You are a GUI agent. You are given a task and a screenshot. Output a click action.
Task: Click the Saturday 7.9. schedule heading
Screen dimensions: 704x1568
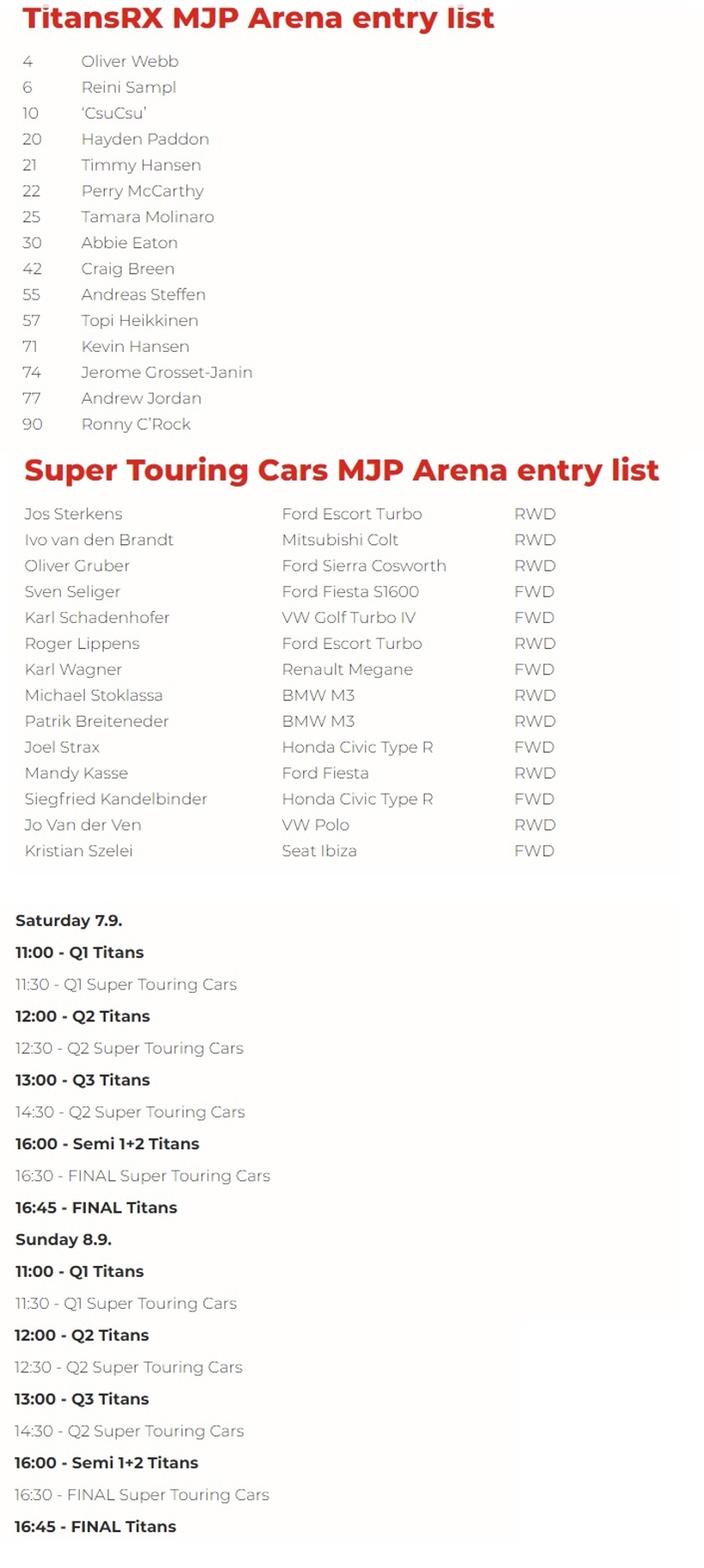point(69,921)
